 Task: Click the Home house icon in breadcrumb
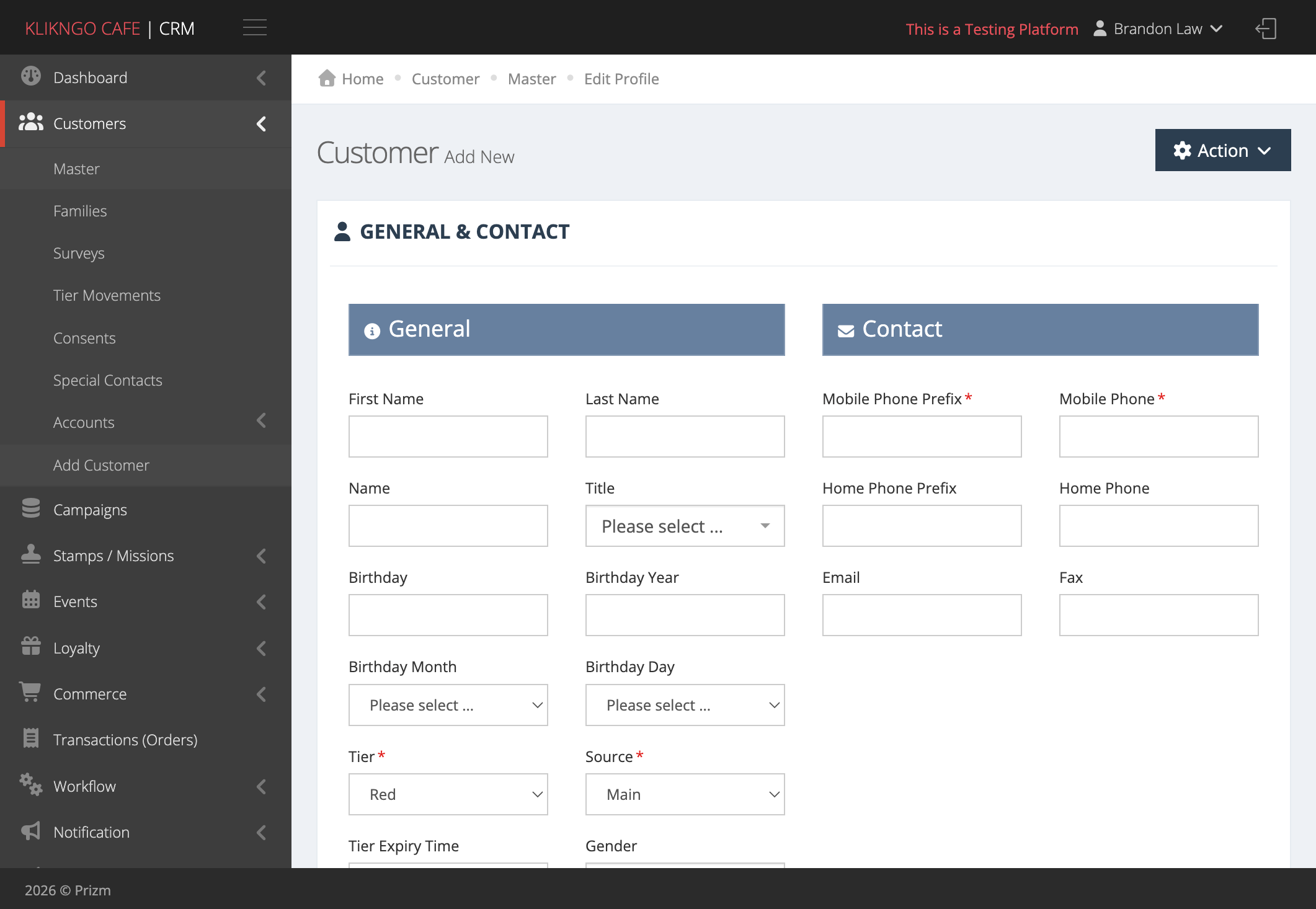(327, 78)
